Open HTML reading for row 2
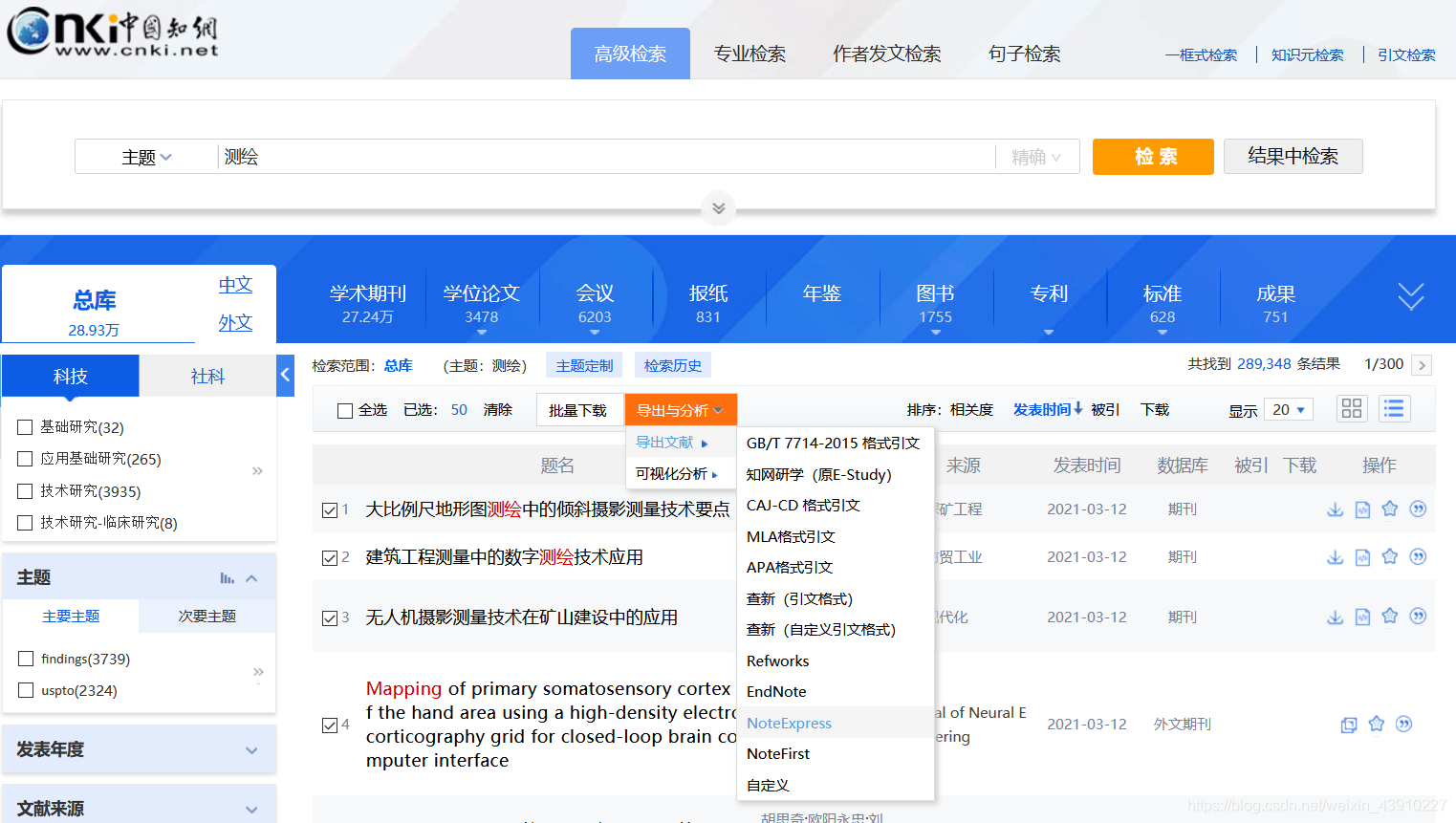This screenshot has width=1456, height=823. click(1362, 557)
